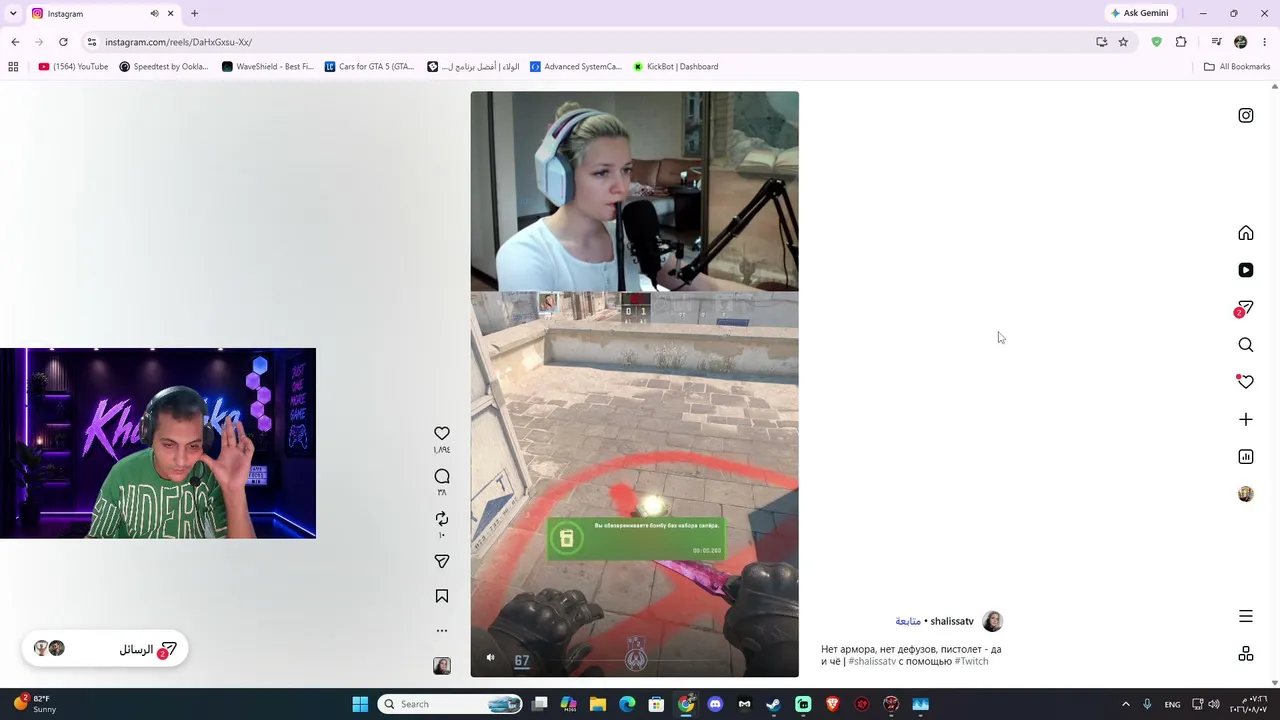Close the Instagram tab
Screen dimensions: 1280x720
click(x=171, y=13)
